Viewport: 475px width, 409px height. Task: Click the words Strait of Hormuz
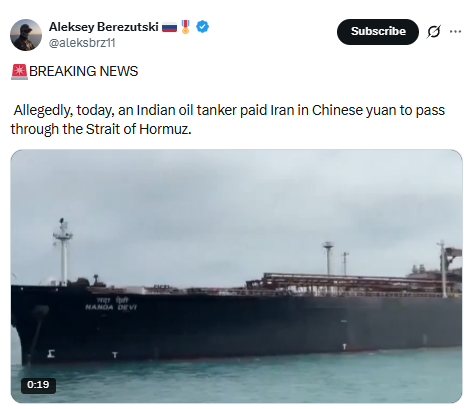coord(139,129)
